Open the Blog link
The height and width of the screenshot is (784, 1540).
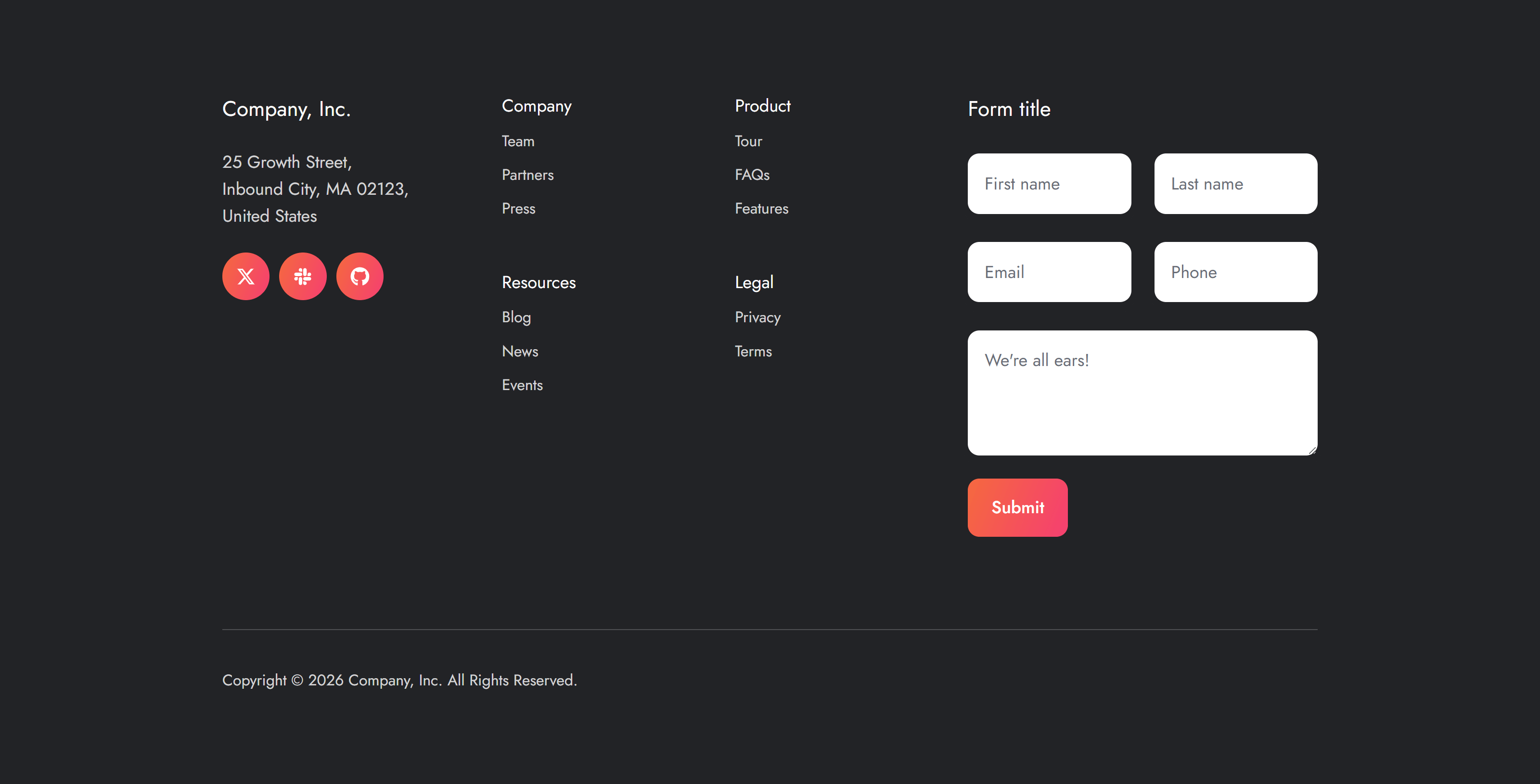click(x=516, y=317)
